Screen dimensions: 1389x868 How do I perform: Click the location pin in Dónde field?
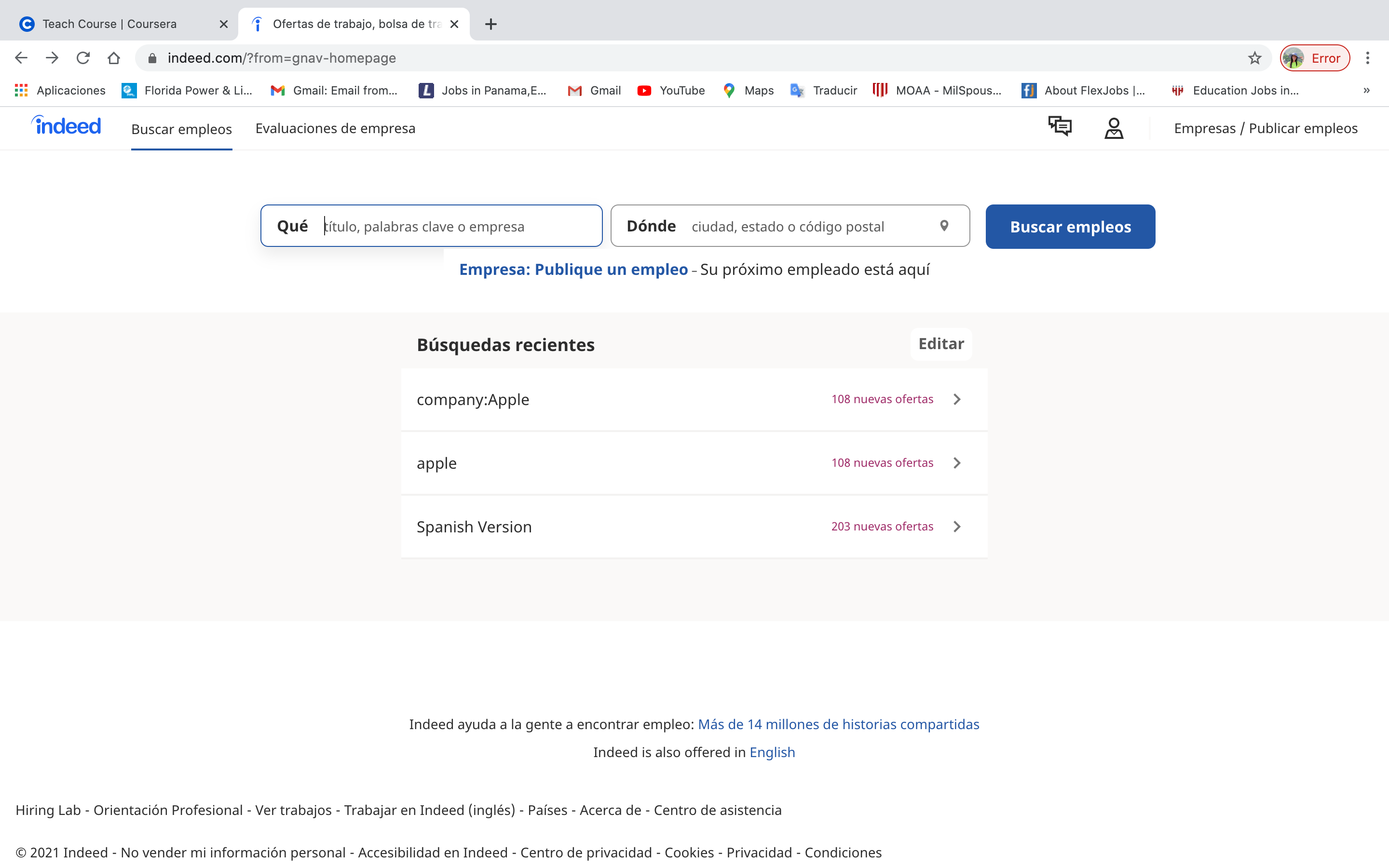click(x=944, y=226)
